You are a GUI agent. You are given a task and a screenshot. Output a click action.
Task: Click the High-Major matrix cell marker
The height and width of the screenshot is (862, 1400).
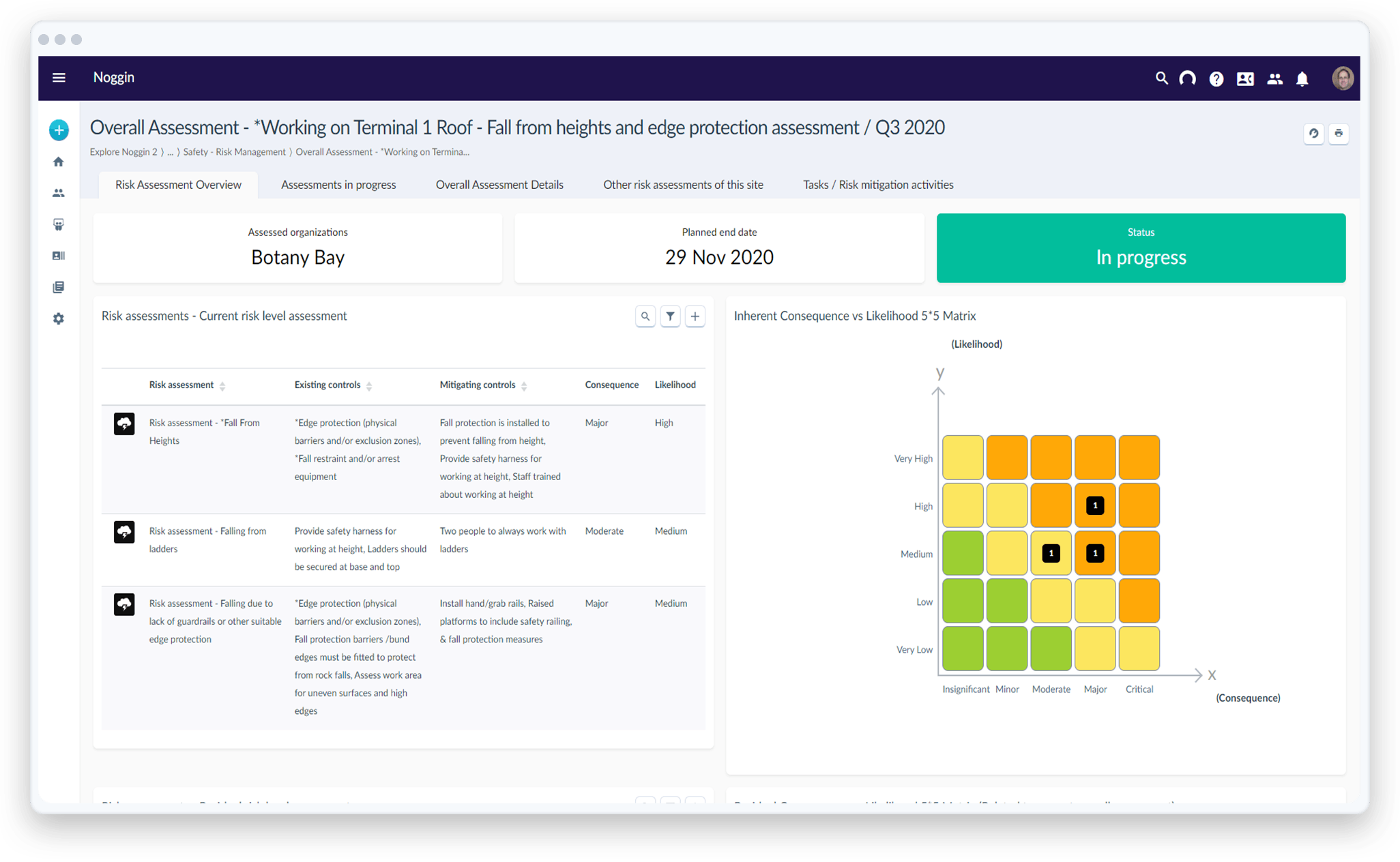pyautogui.click(x=1094, y=505)
